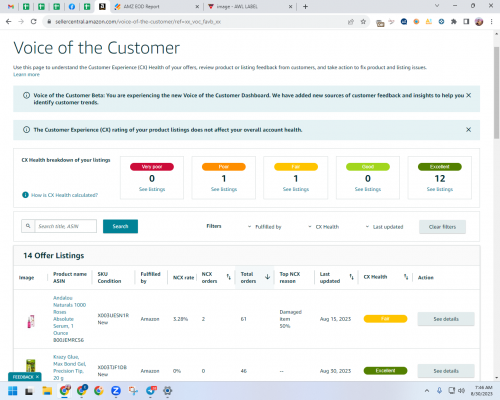Open the Chrome three-dot menu

(492, 22)
